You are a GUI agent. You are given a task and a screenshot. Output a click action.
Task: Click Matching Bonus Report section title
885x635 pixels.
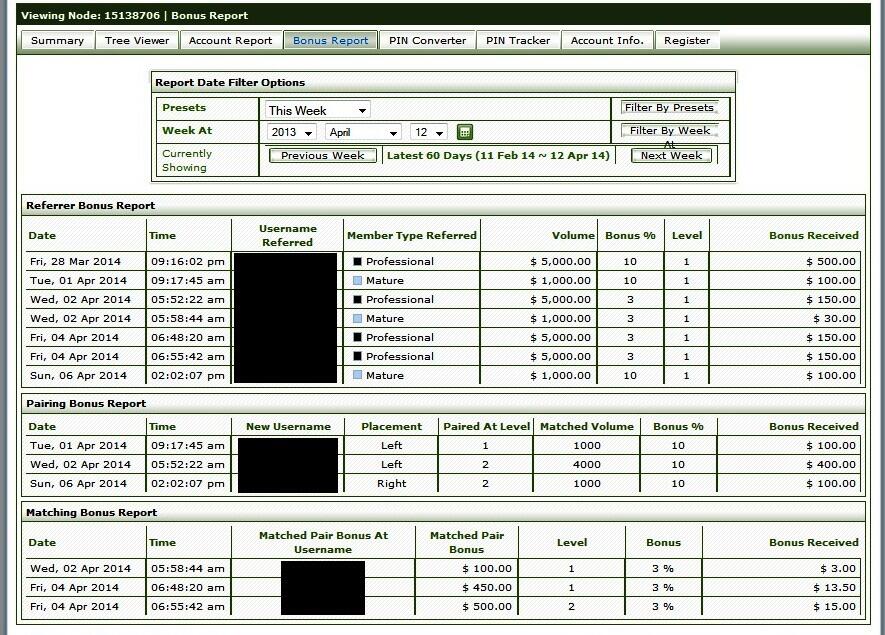(91, 513)
